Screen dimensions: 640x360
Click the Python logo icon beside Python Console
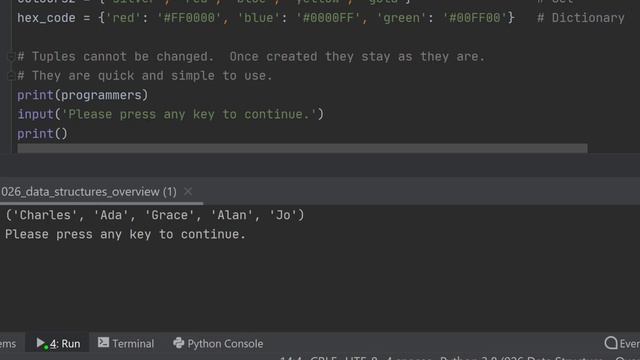(x=178, y=343)
